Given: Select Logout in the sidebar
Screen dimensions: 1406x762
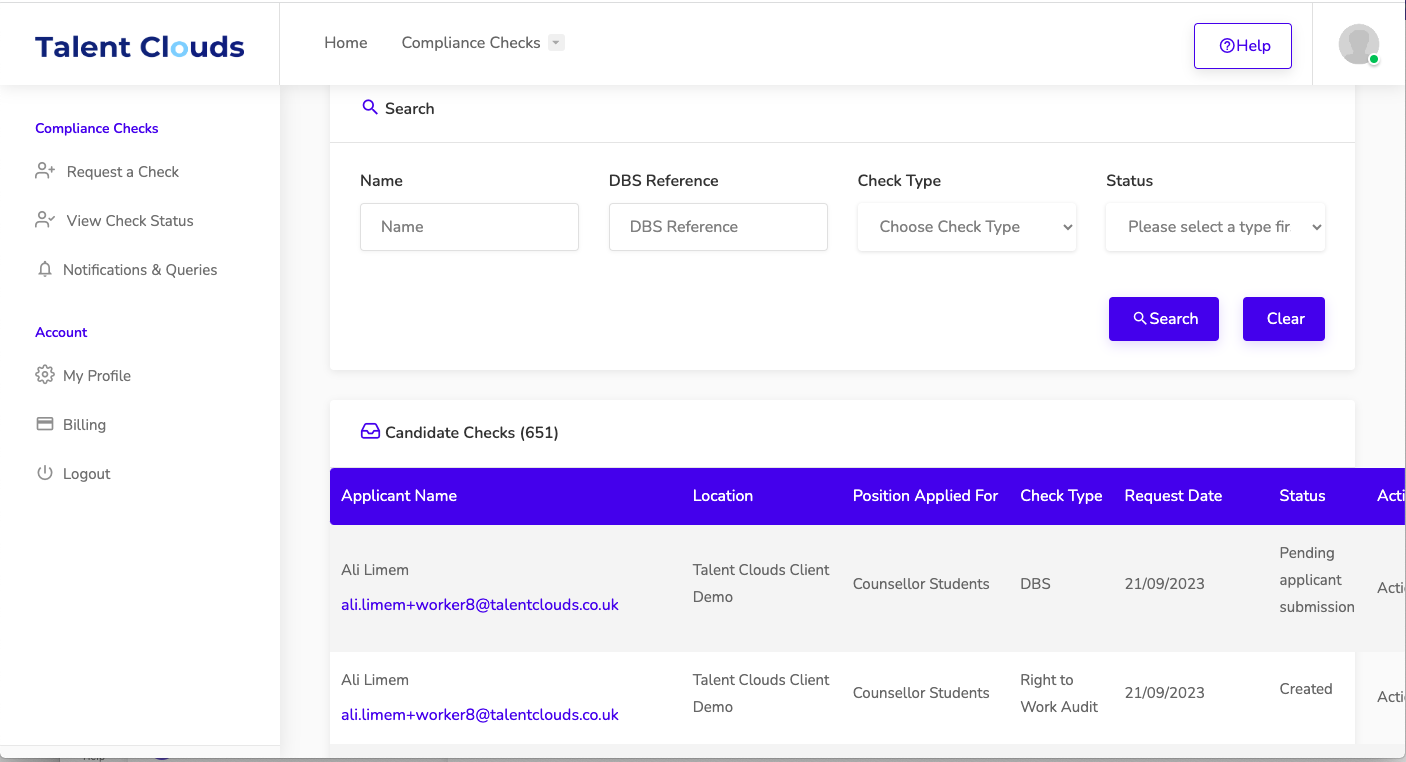Looking at the screenshot, I should [86, 473].
